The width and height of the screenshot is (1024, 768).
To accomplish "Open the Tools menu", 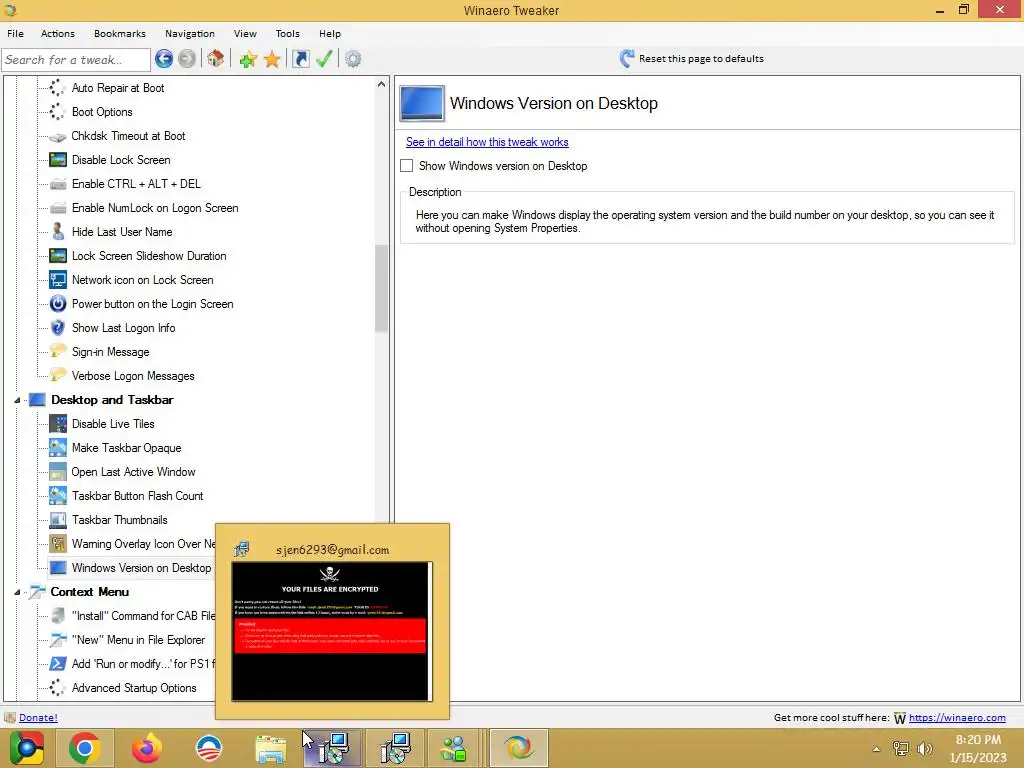I will [287, 33].
